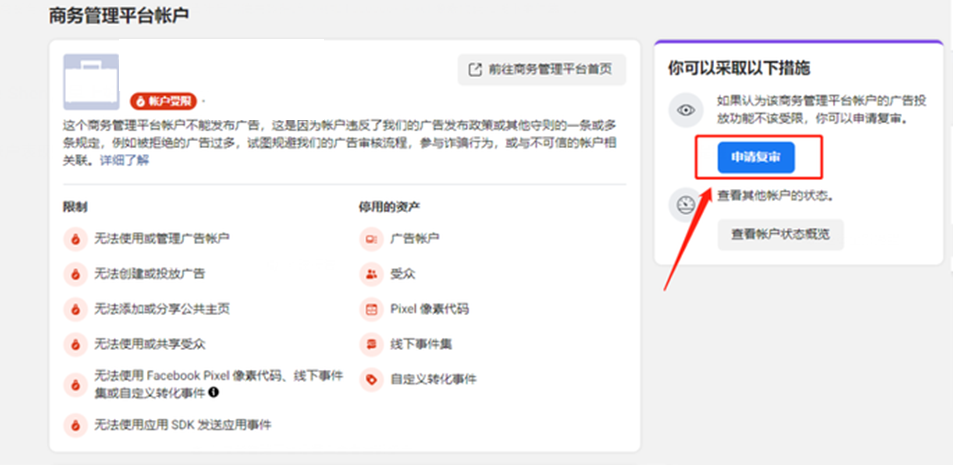Click the 线下事件集 asset icon

tap(371, 344)
